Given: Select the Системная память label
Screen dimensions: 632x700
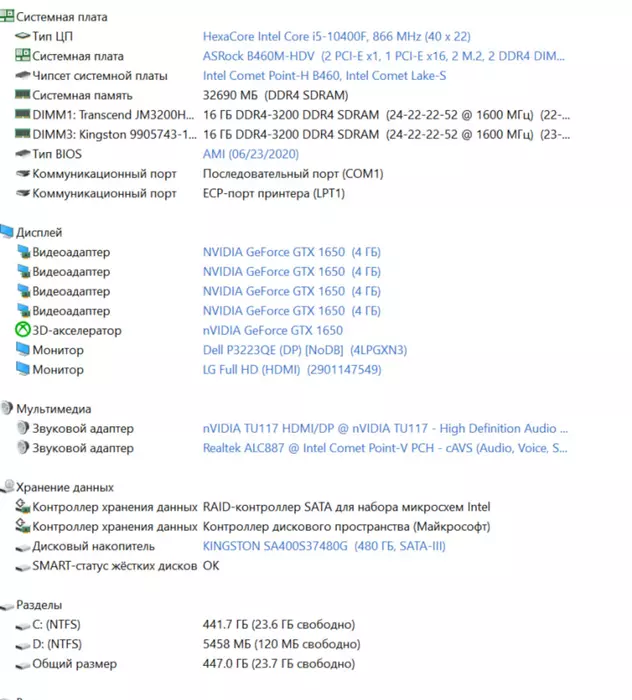Looking at the screenshot, I should 82,95.
